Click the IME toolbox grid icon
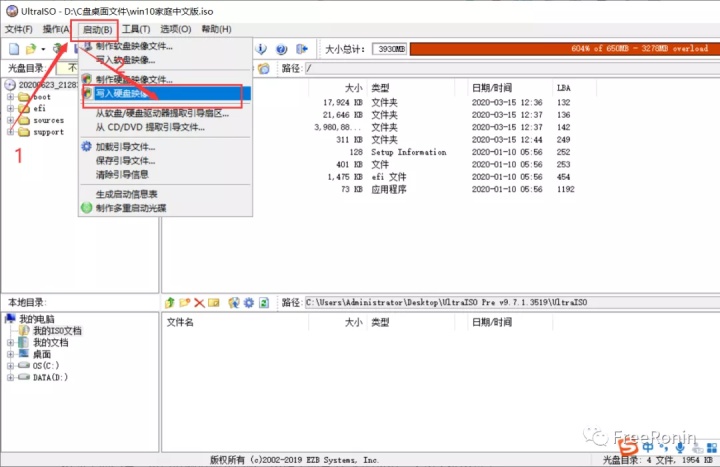 (x=712, y=447)
